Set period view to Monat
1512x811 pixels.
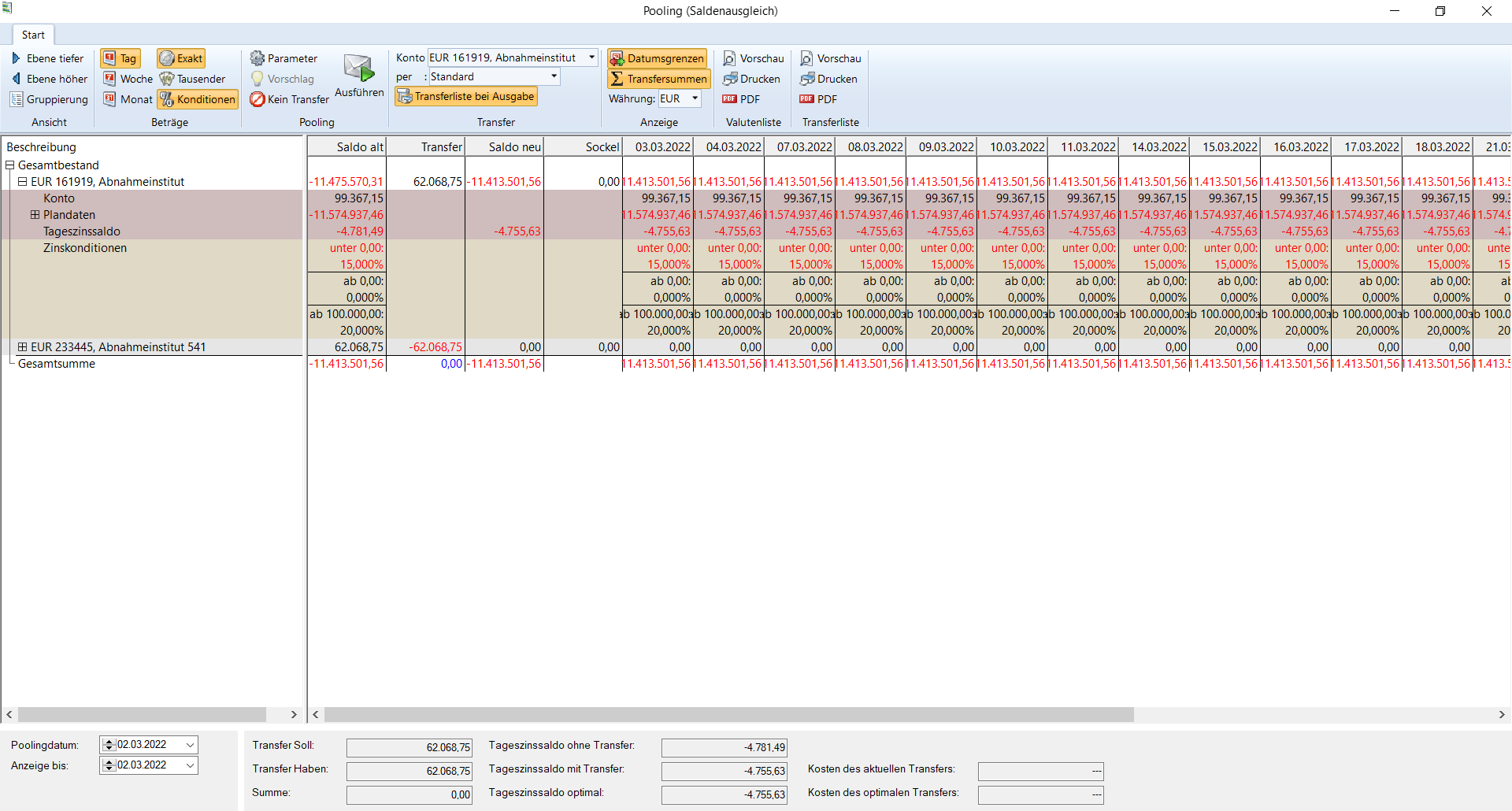click(128, 99)
